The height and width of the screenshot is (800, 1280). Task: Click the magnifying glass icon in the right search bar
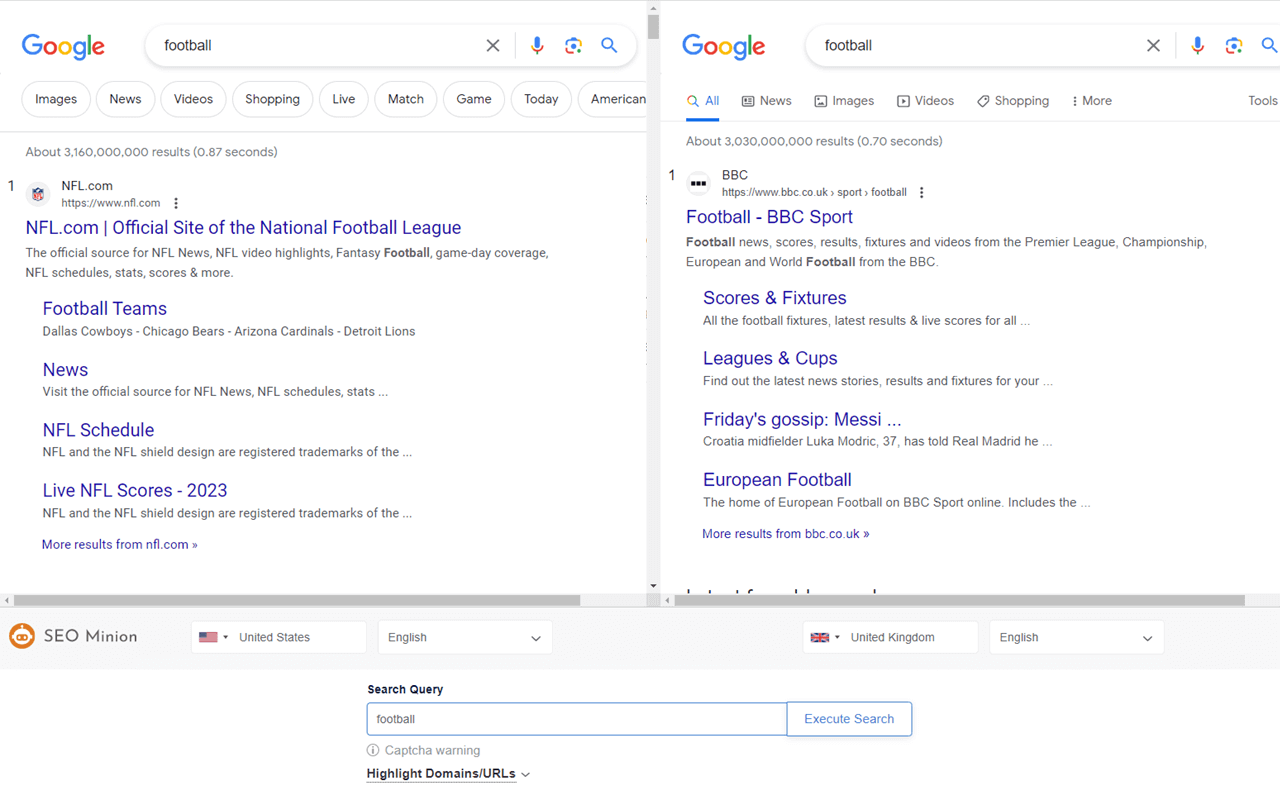[1270, 45]
